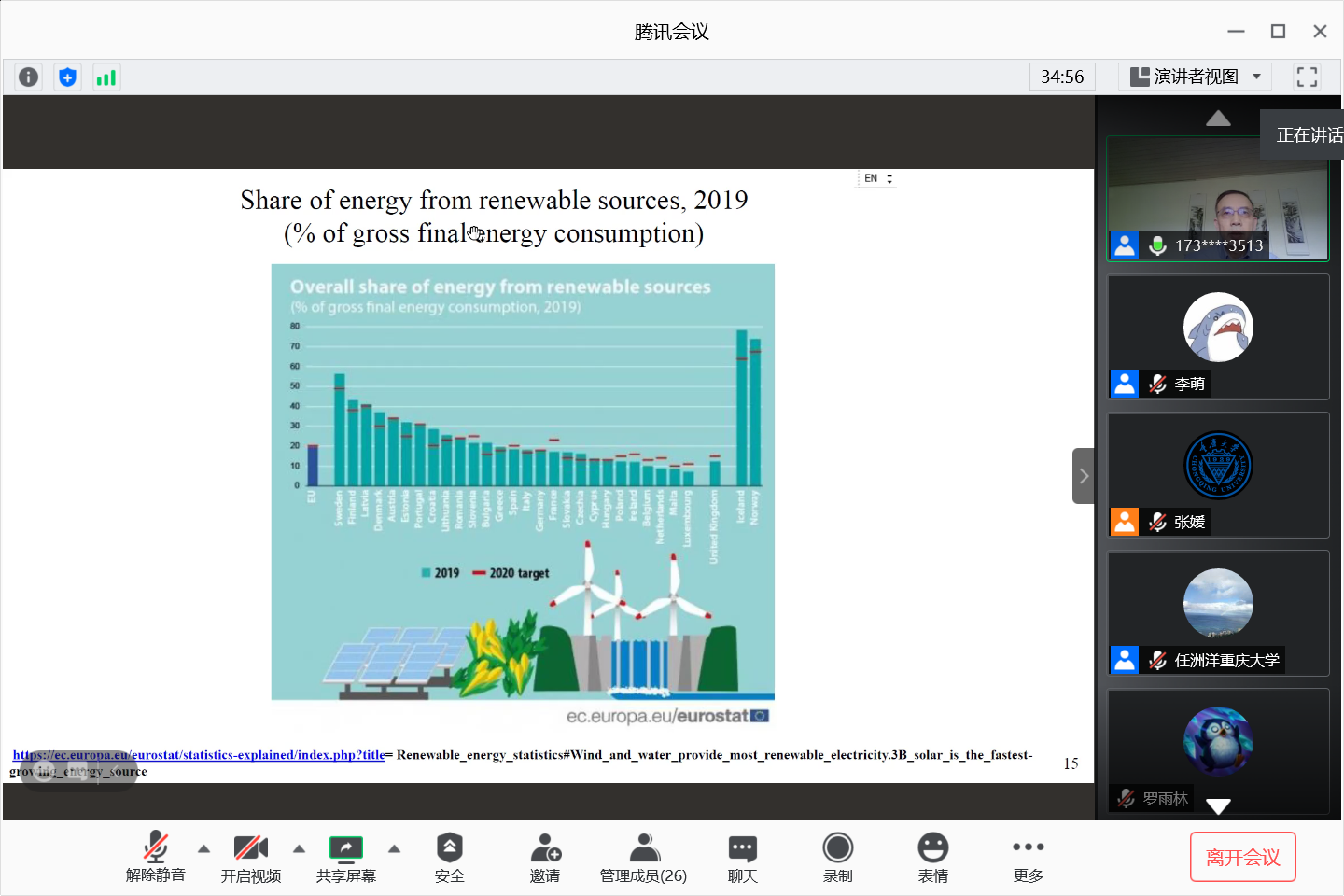
Task: Start Share Screen (共享屏幕)
Action: tap(345, 857)
